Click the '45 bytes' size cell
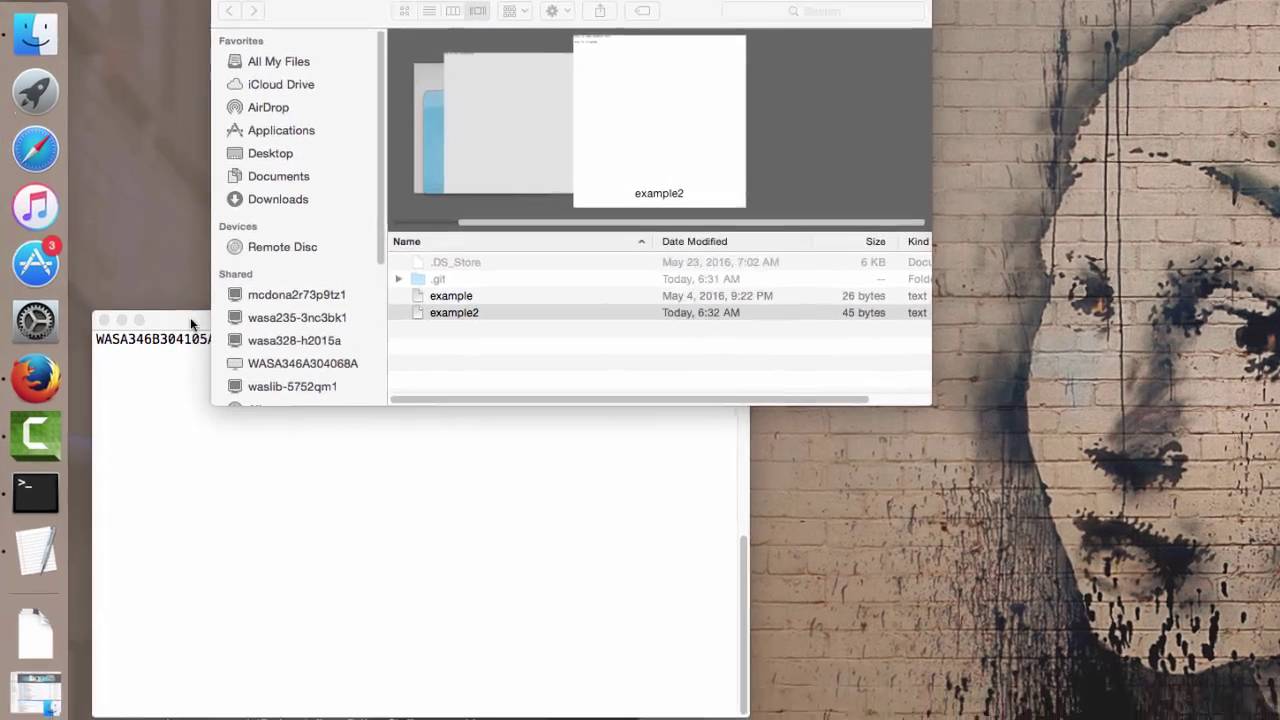Viewport: 1280px width, 720px height. click(863, 313)
